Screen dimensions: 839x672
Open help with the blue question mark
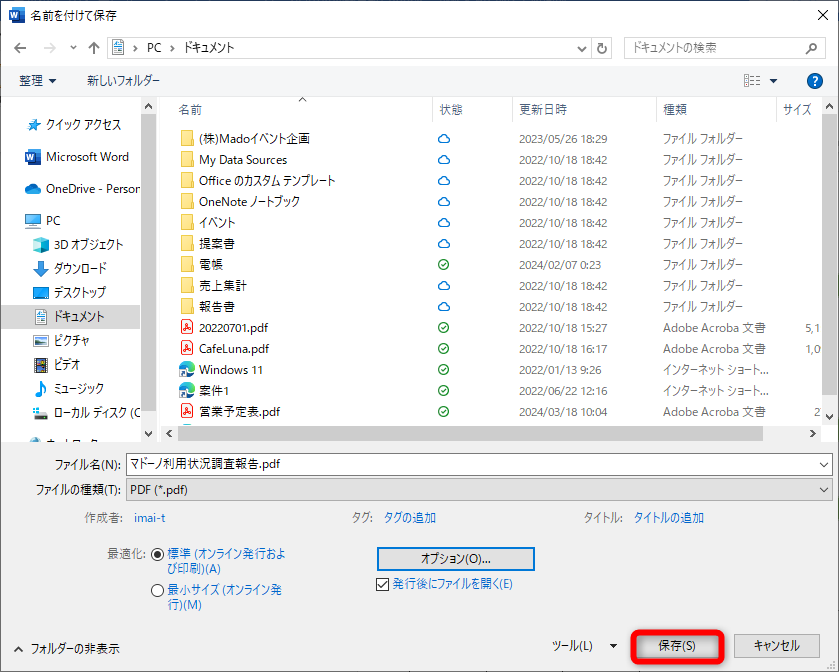tap(814, 81)
